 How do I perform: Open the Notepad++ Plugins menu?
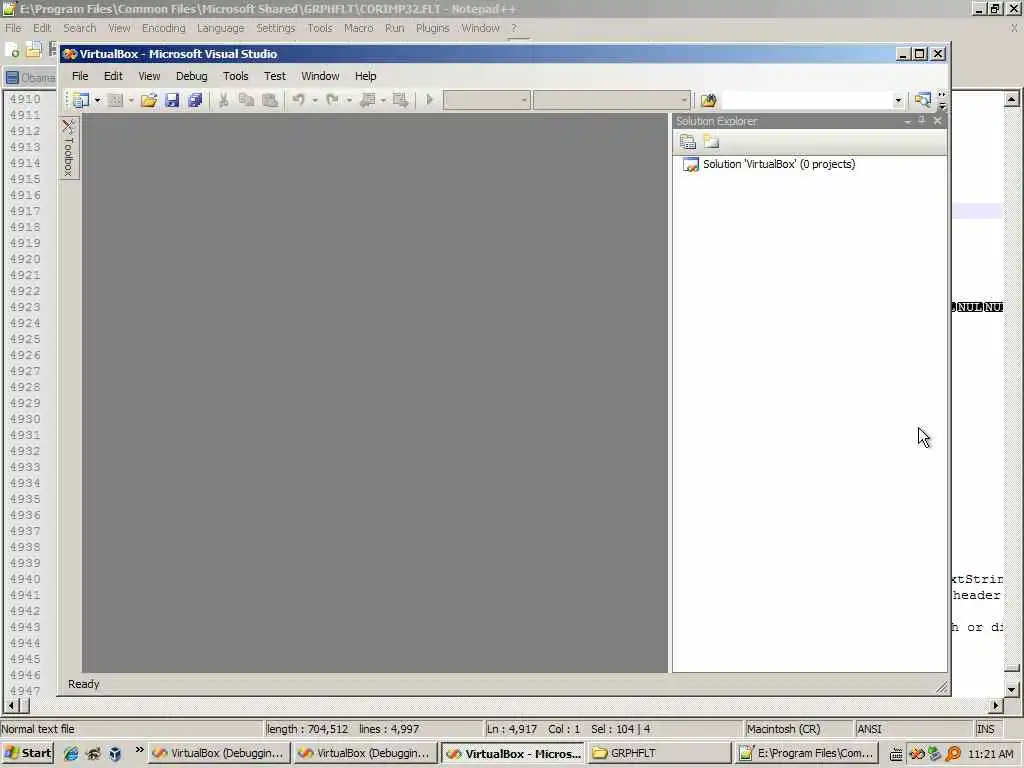[x=432, y=28]
